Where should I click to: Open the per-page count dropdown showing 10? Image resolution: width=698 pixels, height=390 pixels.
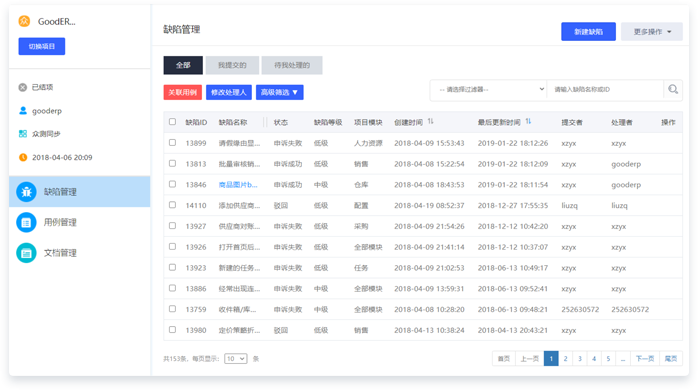[x=235, y=358]
